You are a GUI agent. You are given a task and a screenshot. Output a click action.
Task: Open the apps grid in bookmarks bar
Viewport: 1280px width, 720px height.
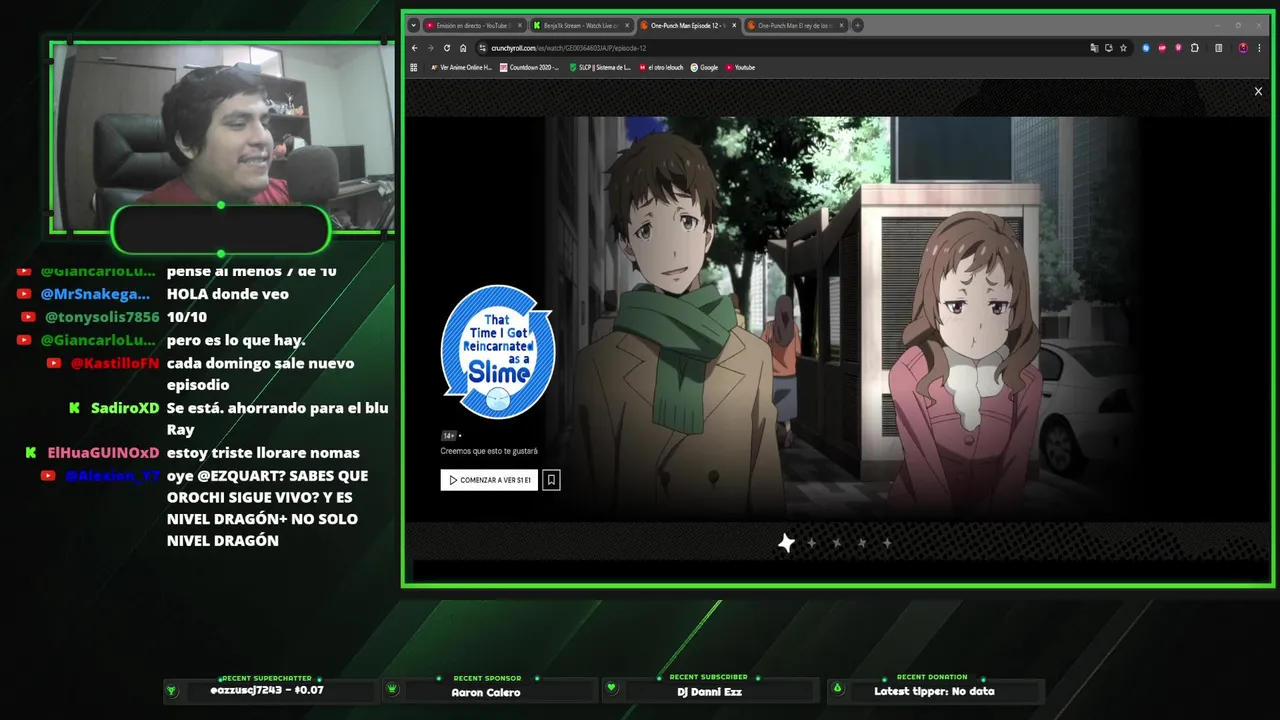414,68
